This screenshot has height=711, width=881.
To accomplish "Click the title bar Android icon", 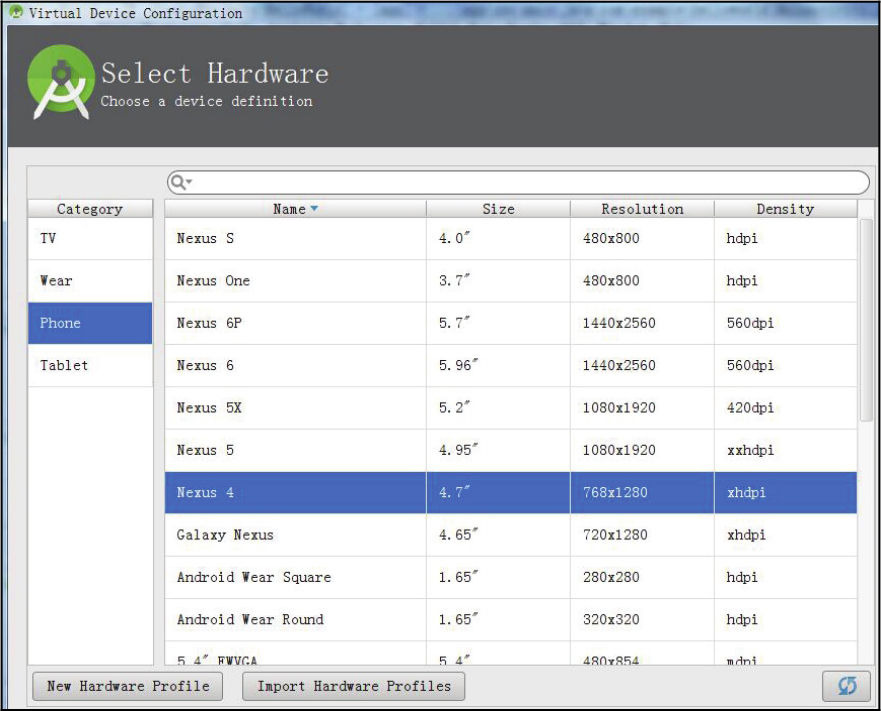I will pyautogui.click(x=16, y=13).
